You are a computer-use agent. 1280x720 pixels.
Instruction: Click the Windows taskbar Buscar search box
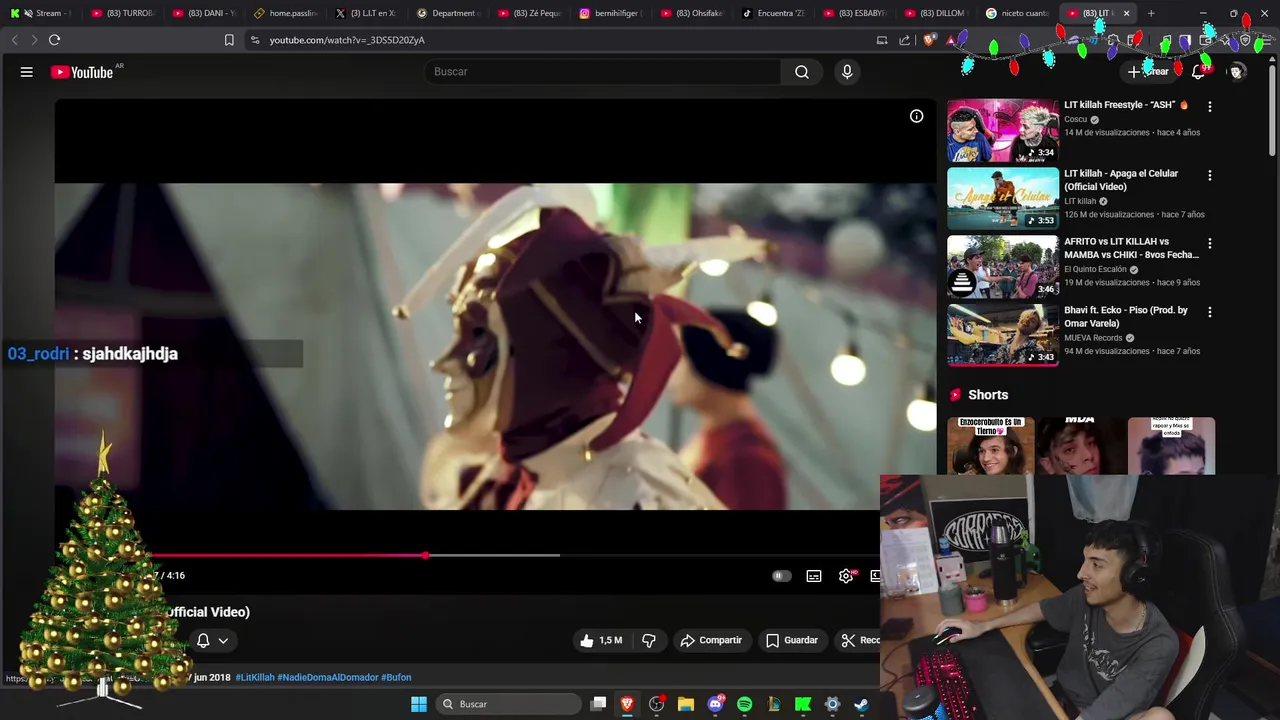click(x=509, y=704)
